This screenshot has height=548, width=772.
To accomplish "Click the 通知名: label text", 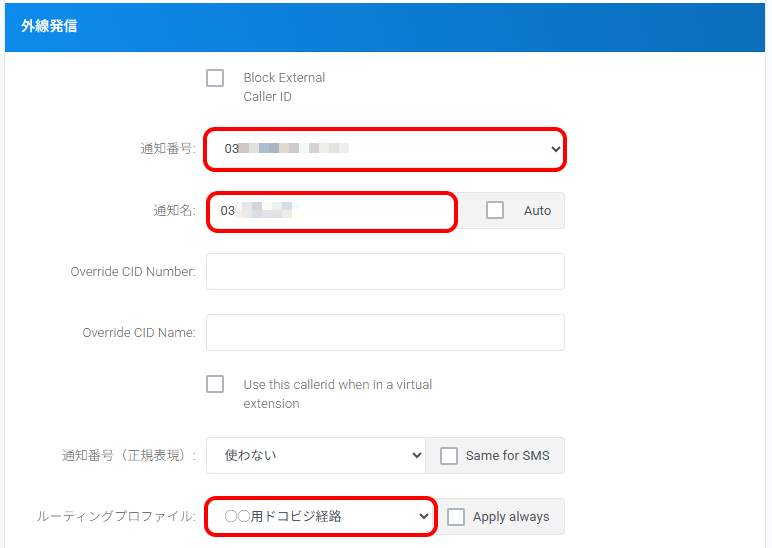I will (174, 211).
